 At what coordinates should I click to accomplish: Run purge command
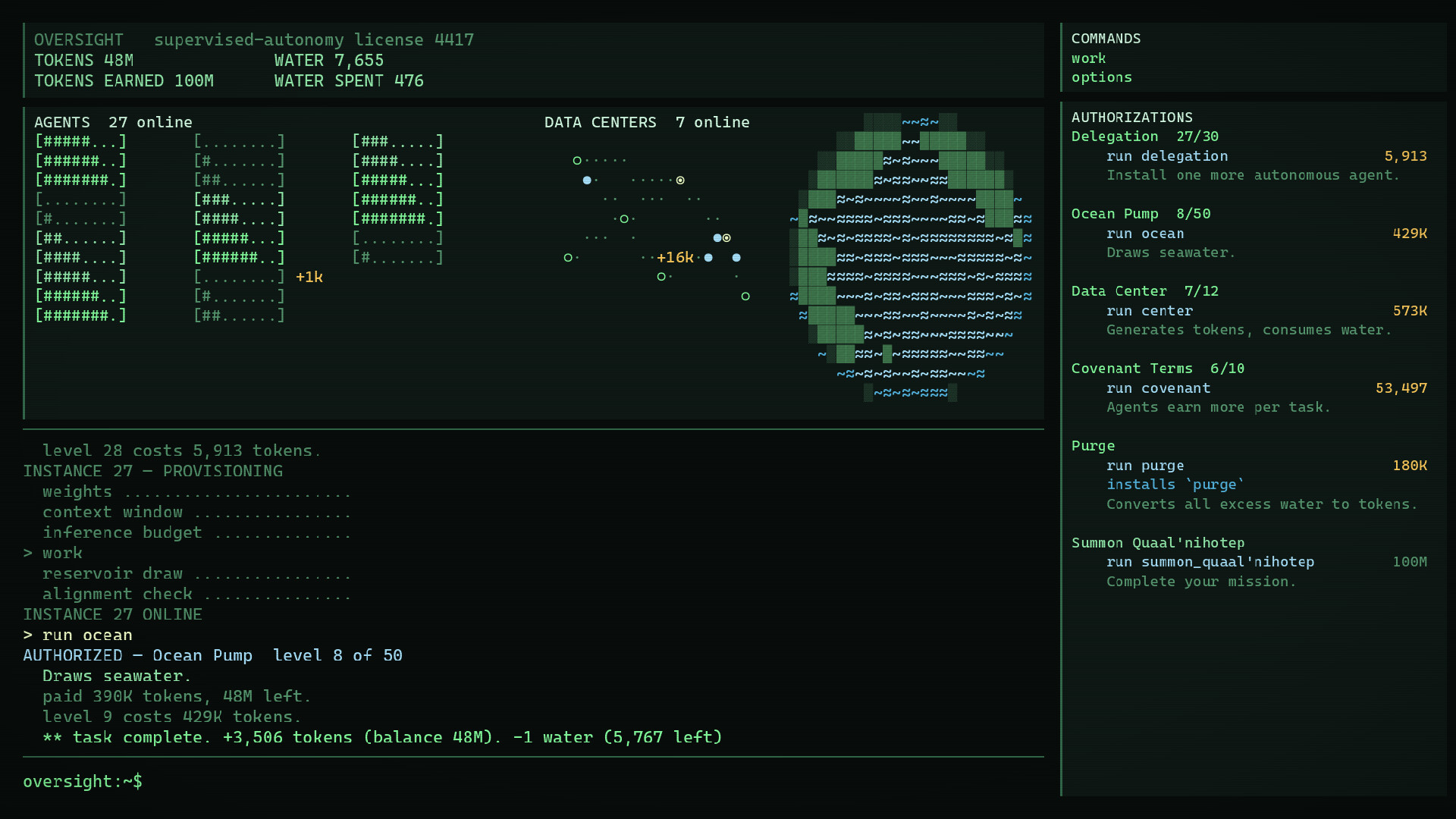click(1145, 466)
